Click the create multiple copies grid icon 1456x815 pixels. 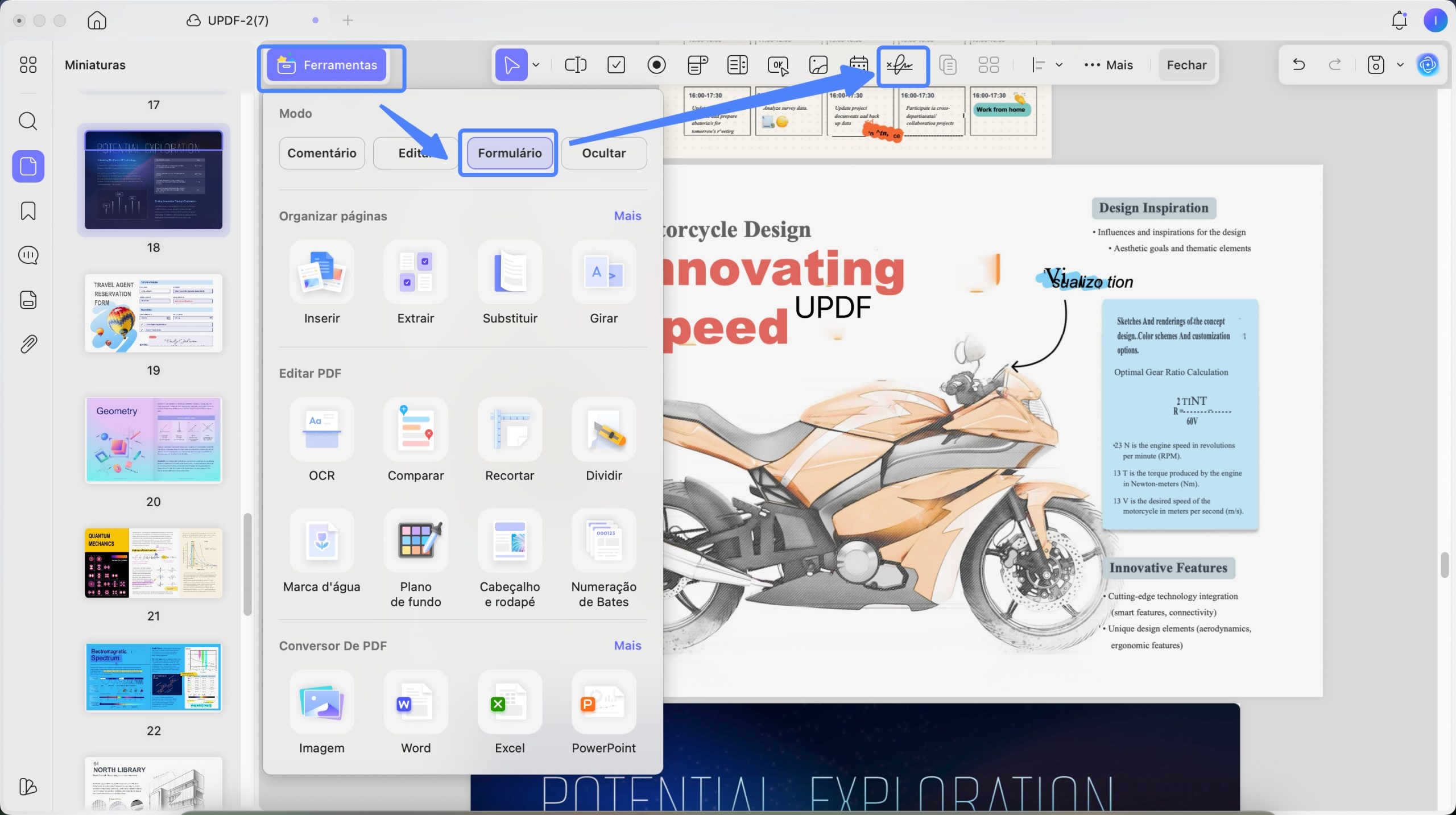click(988, 65)
